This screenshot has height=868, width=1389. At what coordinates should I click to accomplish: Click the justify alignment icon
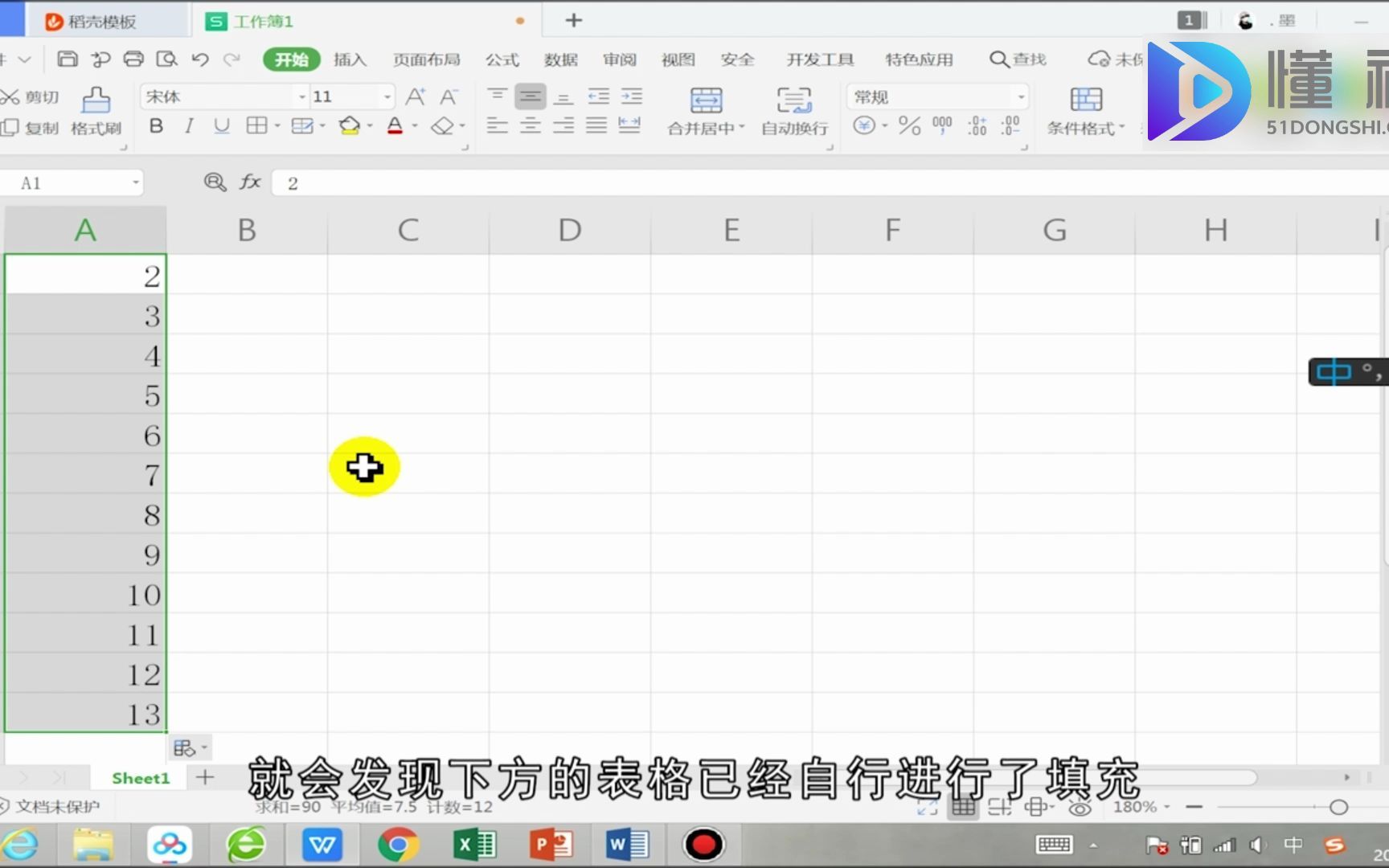(596, 125)
